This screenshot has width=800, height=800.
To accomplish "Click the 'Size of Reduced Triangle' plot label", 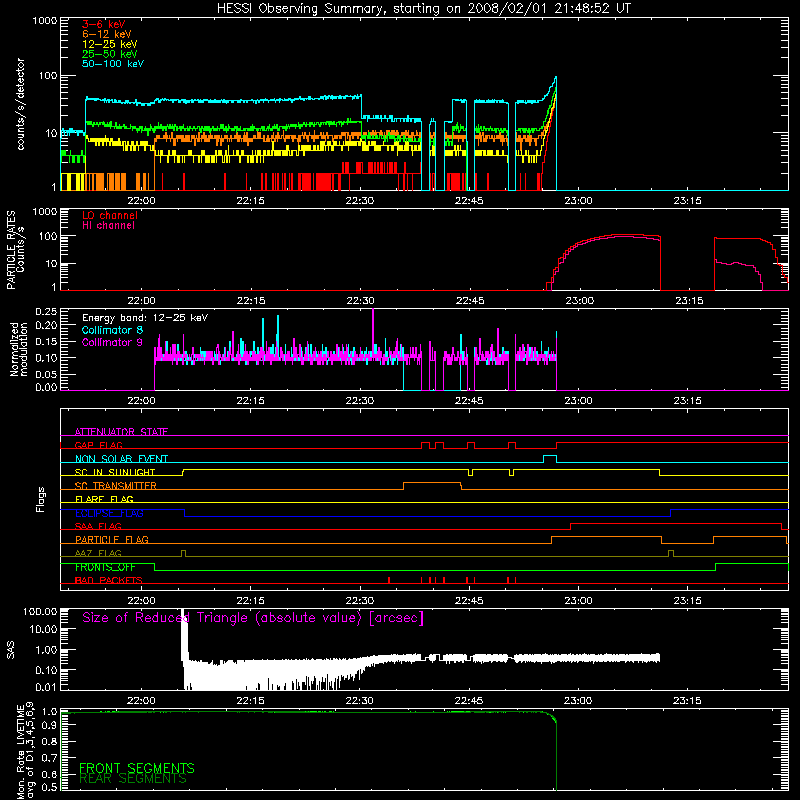I will pos(253,618).
